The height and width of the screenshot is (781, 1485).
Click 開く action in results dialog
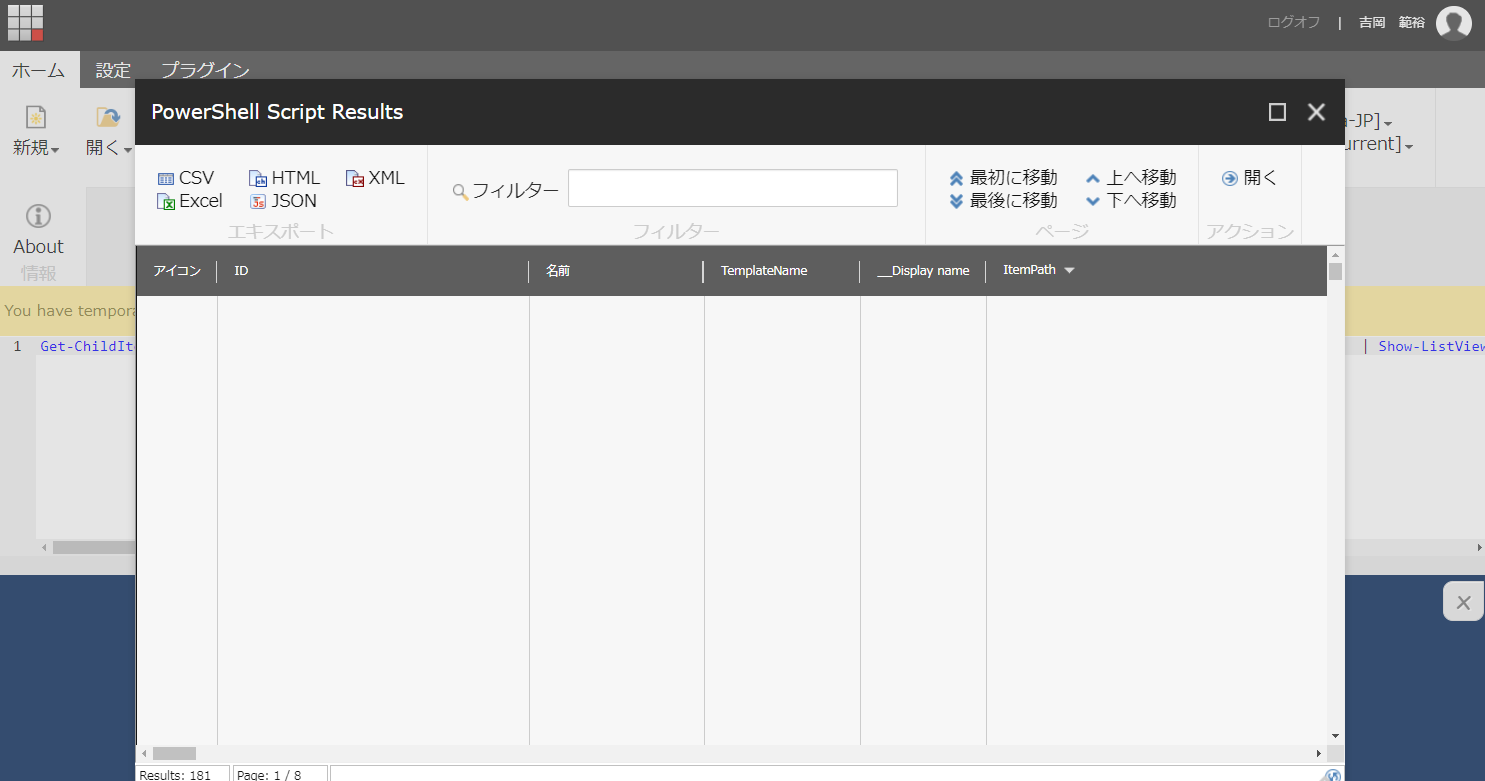[1250, 178]
